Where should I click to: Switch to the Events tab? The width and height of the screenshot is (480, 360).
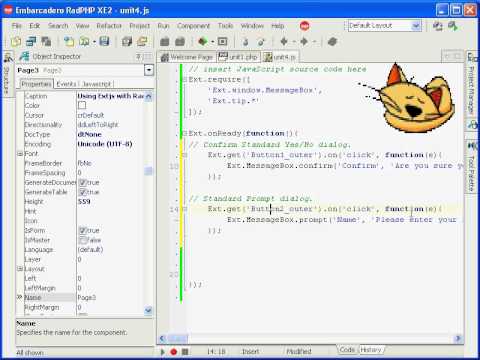click(66, 84)
